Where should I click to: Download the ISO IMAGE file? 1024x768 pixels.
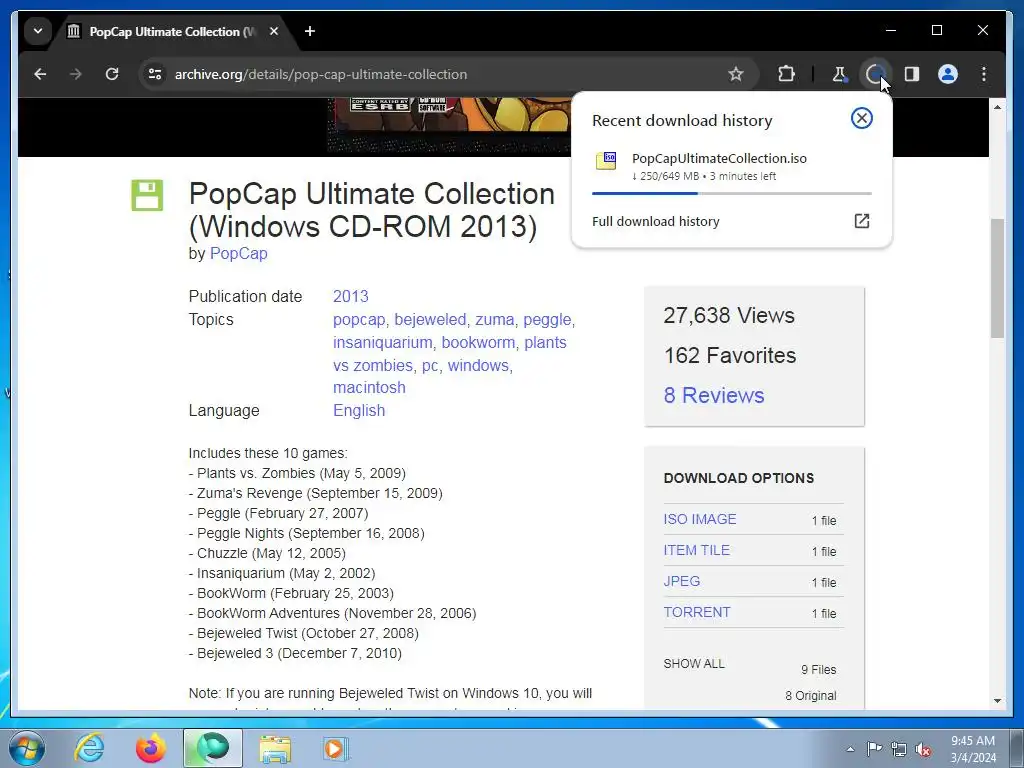click(x=699, y=519)
